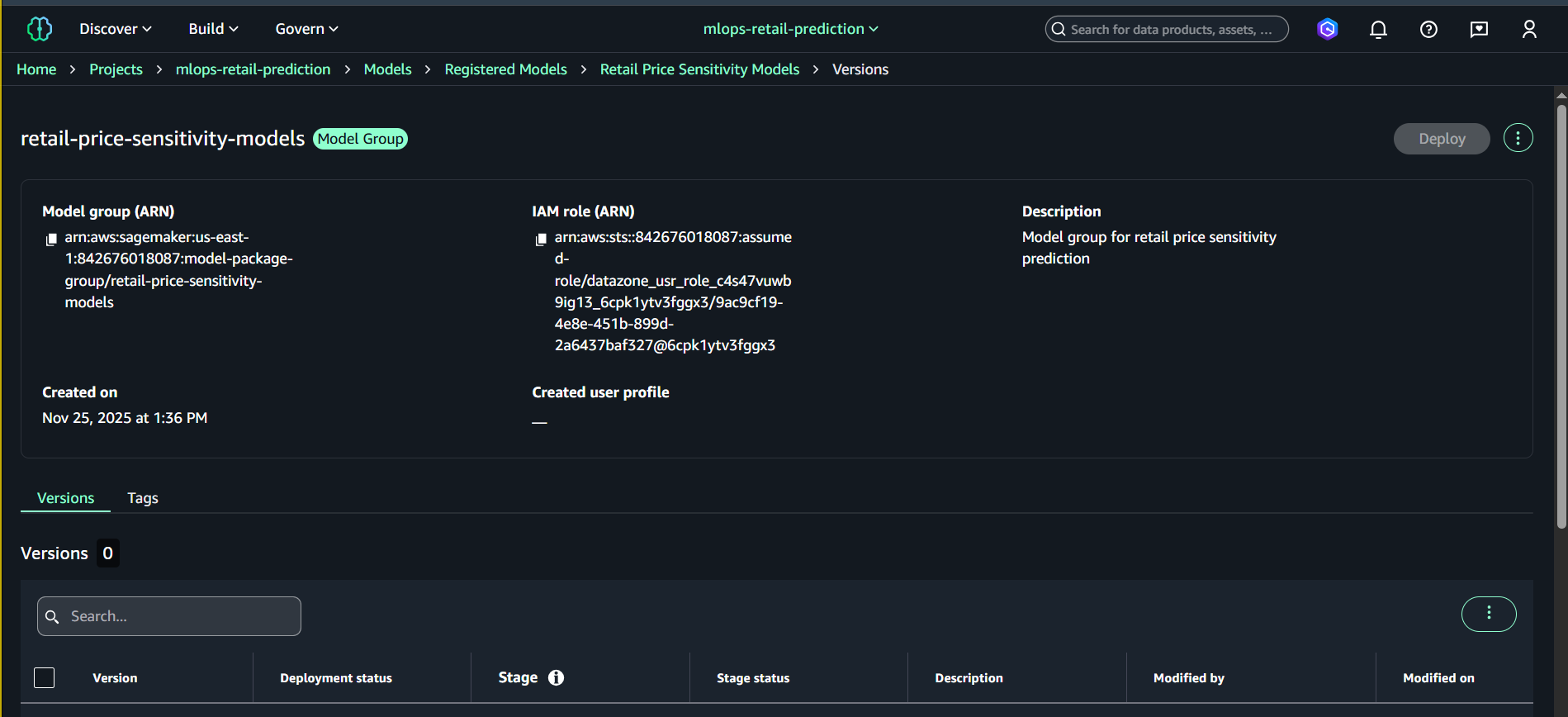The width and height of the screenshot is (1568, 717).
Task: Click the SageMaker Unified Studio logo icon
Action: click(39, 29)
